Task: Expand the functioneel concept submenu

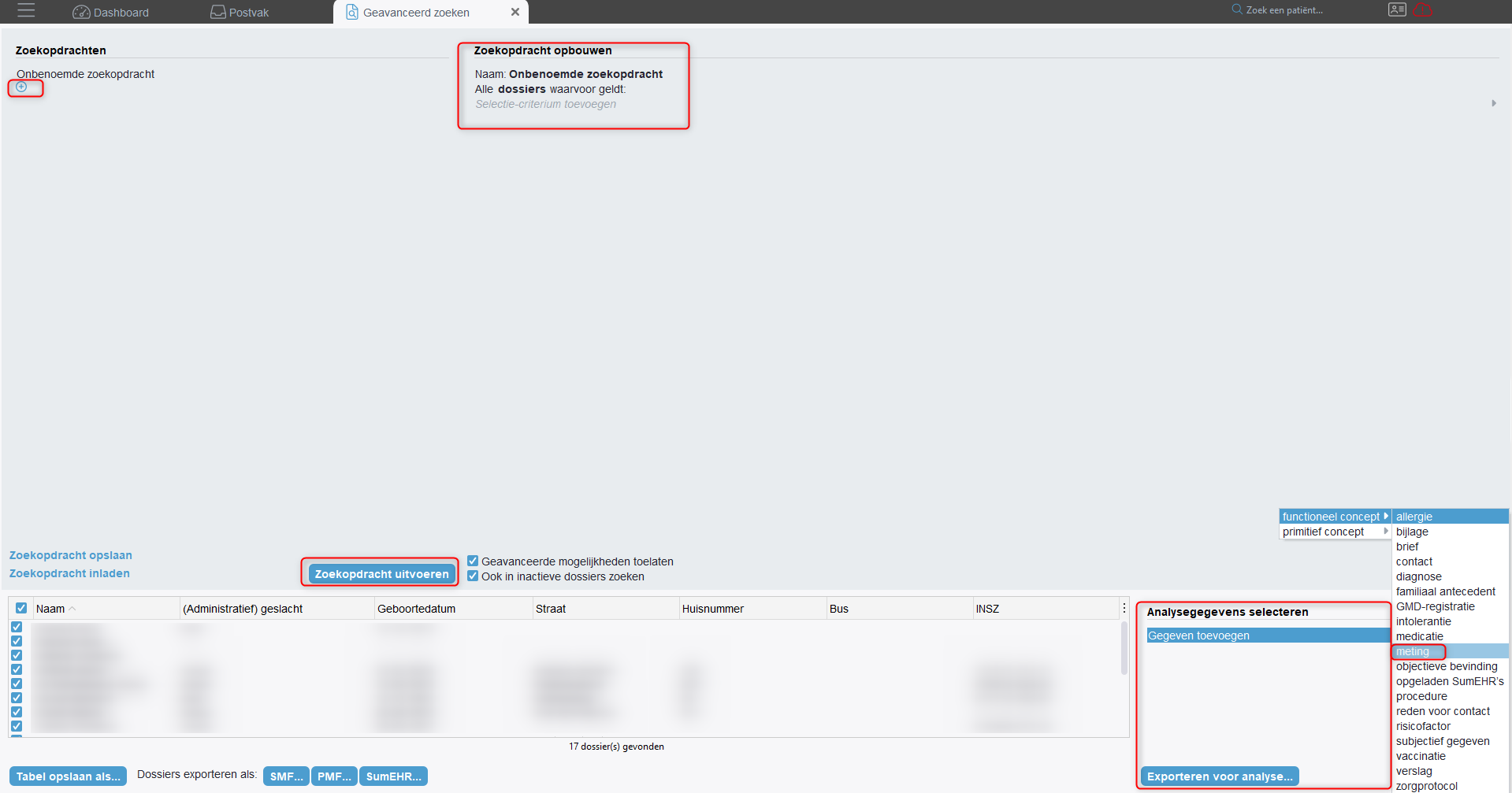Action: pyautogui.click(x=1335, y=517)
